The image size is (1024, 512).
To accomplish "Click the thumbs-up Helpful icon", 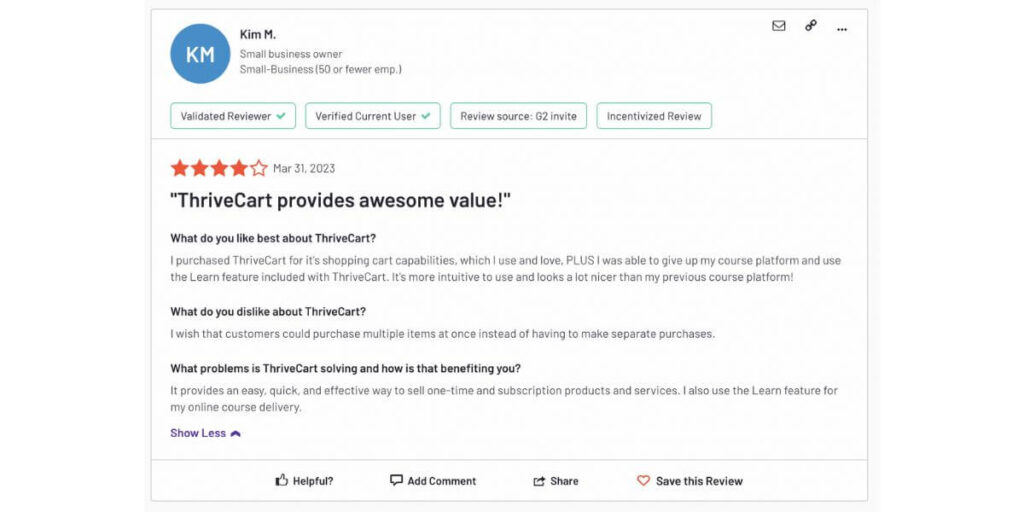I will [x=282, y=481].
